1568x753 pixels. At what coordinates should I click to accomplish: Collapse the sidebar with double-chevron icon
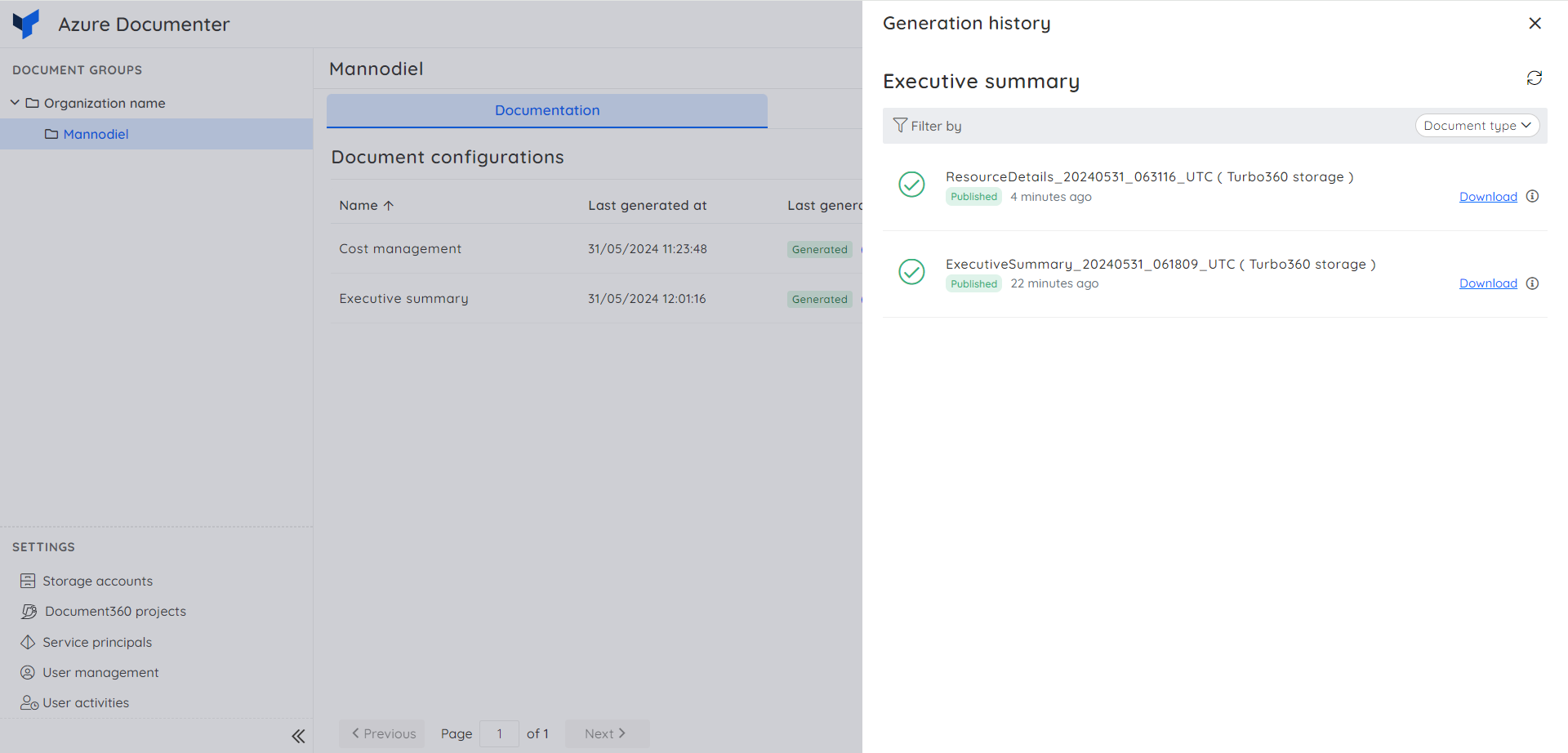tap(298, 736)
